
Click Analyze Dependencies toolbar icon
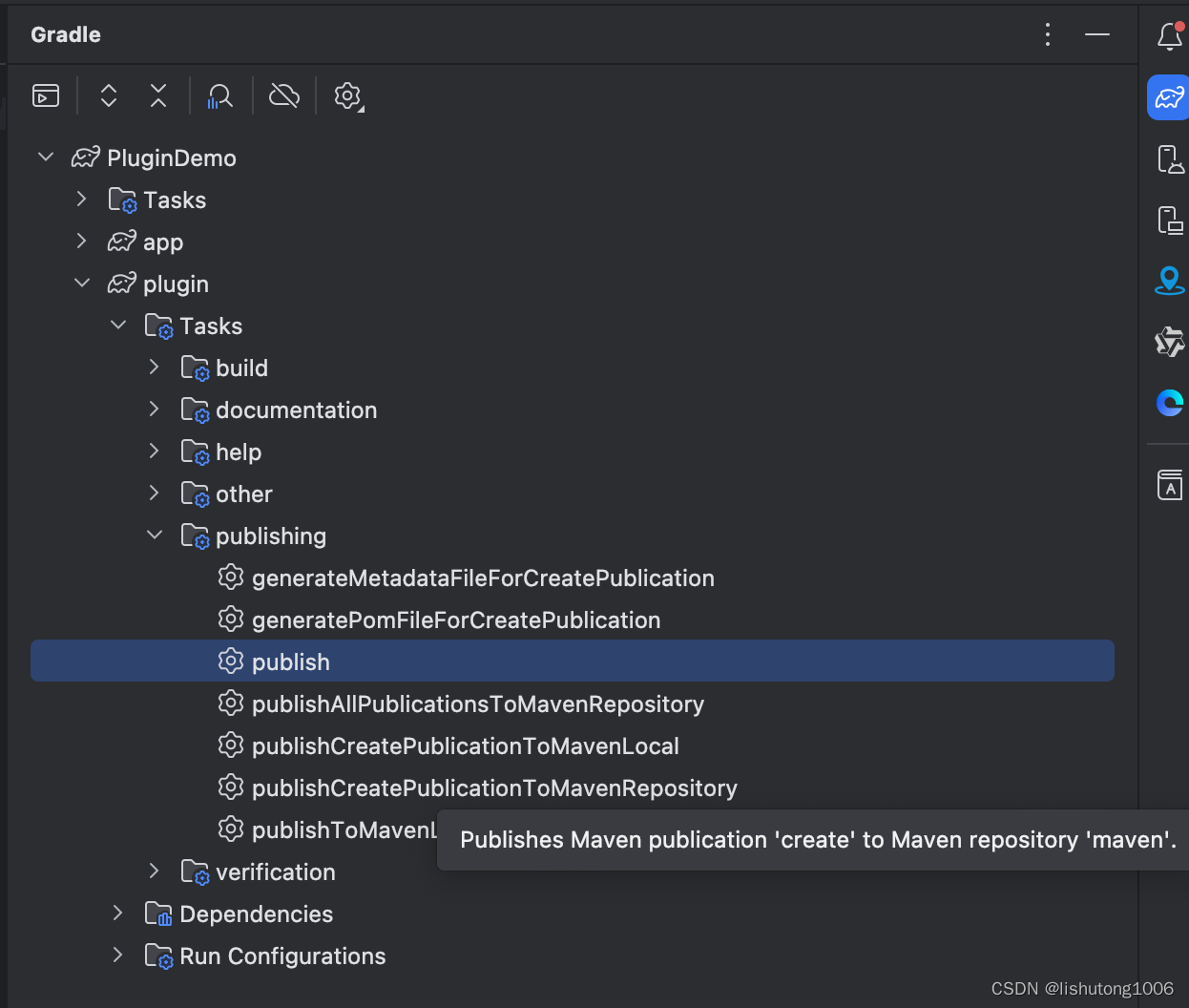click(x=220, y=95)
